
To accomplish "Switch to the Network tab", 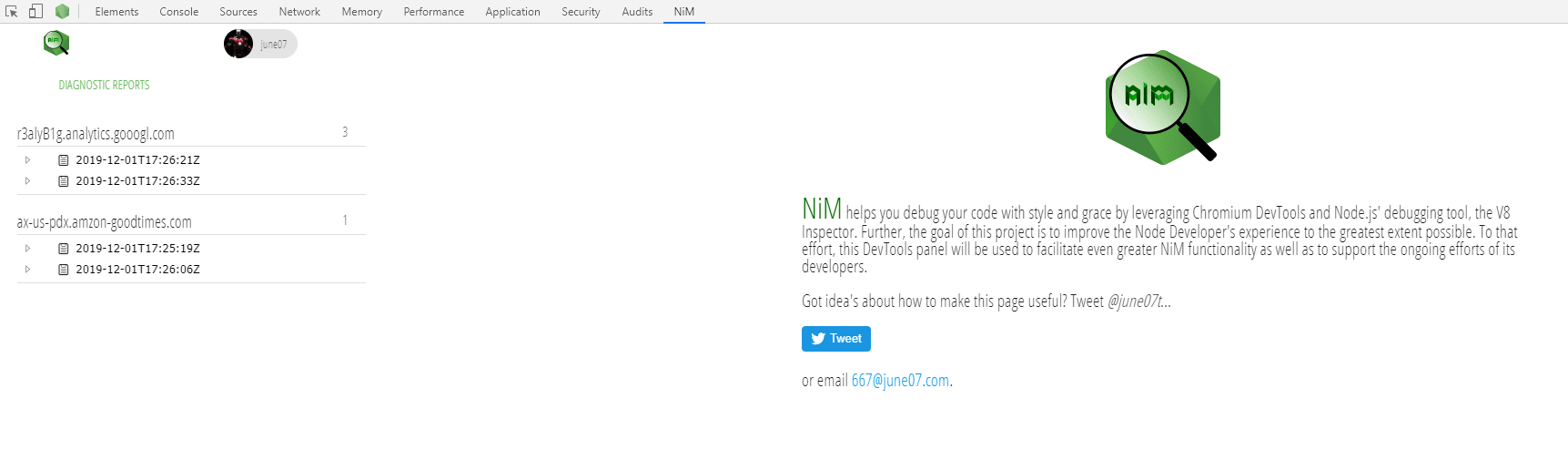I will (x=299, y=12).
